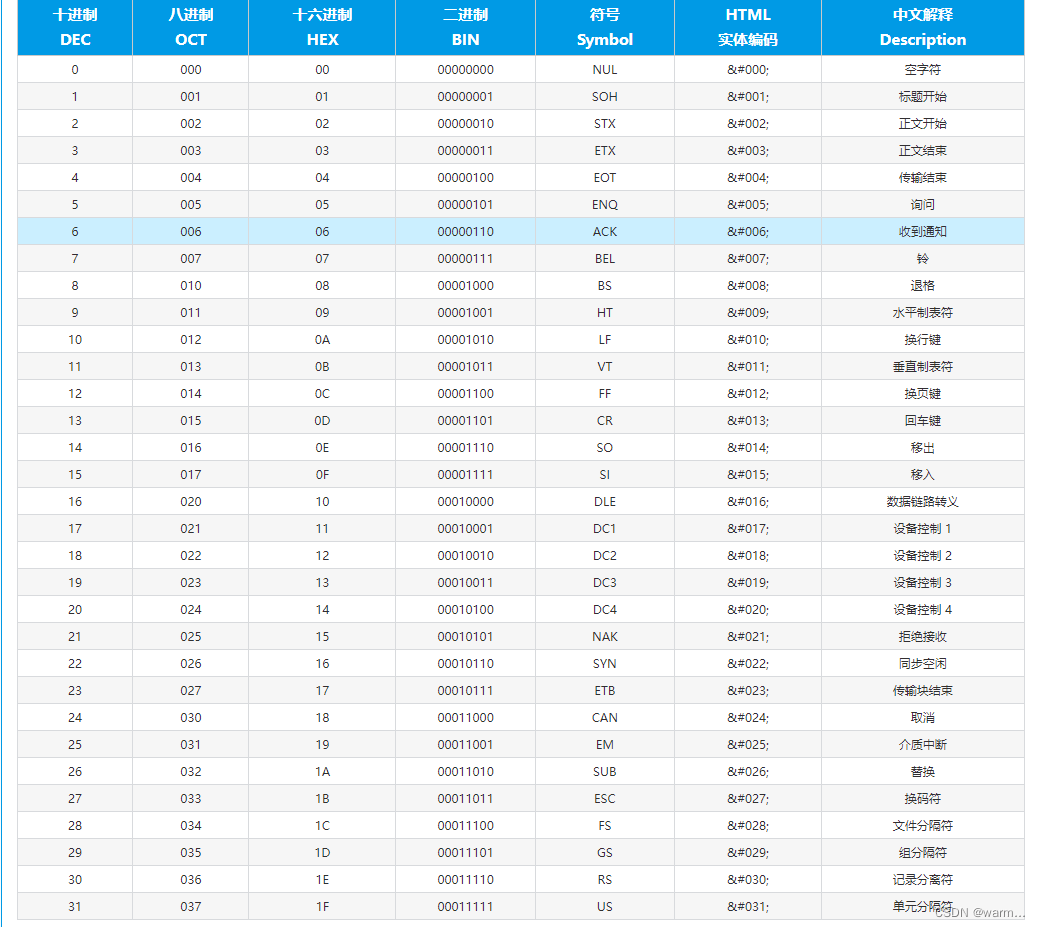Image resolution: width=1040 pixels, height=927 pixels.
Task: Select the SO symbol cell
Action: [x=605, y=448]
